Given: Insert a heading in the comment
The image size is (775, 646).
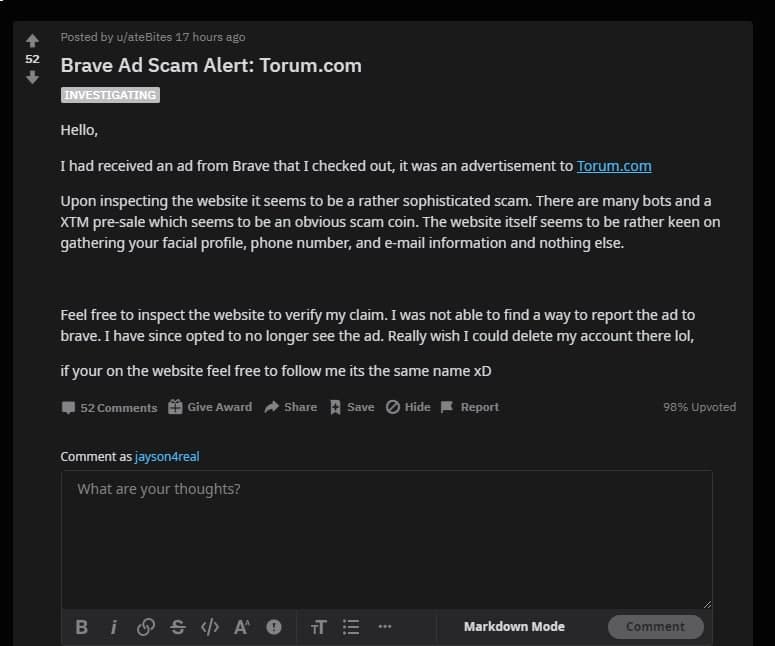Looking at the screenshot, I should [318, 627].
